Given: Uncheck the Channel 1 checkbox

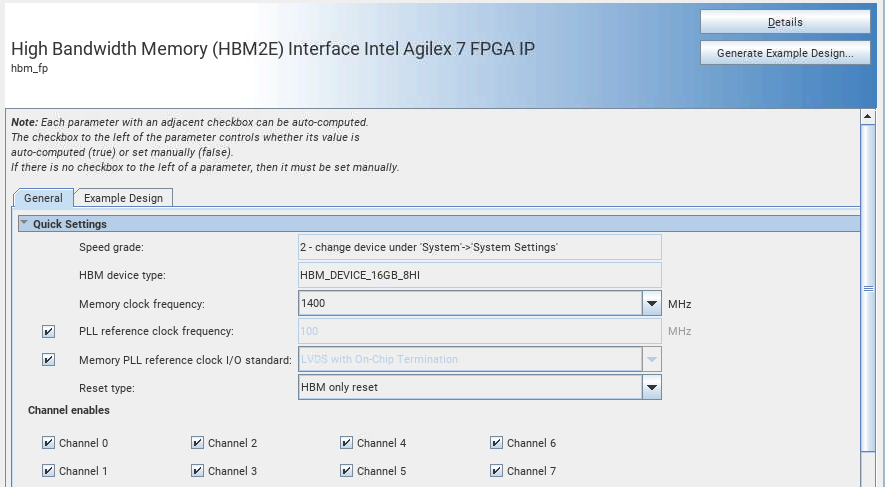Looking at the screenshot, I should (x=48, y=471).
